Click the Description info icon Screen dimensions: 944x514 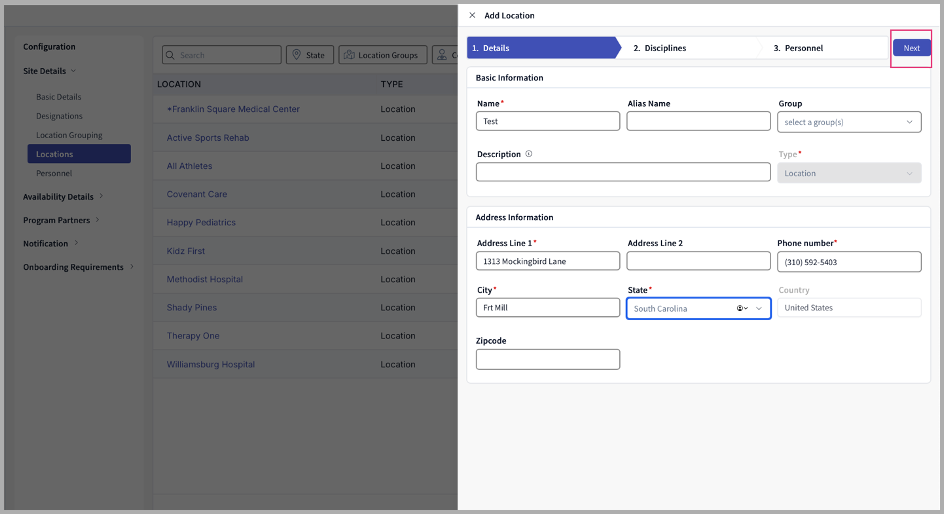529,154
